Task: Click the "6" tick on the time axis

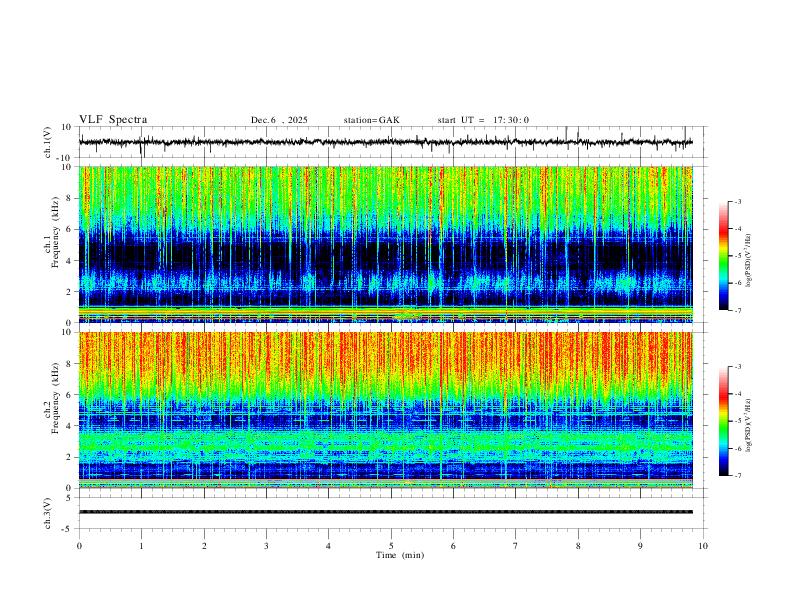Action: coord(453,546)
